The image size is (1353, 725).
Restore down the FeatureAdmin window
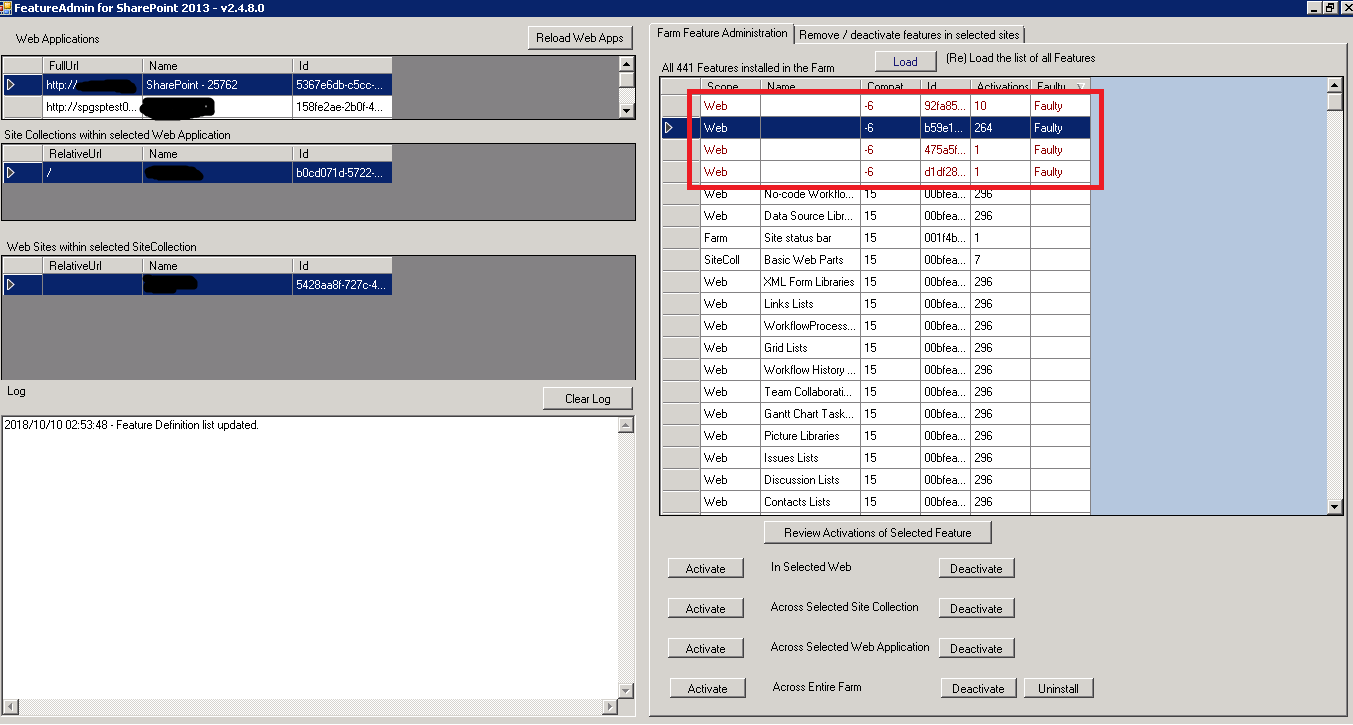[x=1329, y=7]
